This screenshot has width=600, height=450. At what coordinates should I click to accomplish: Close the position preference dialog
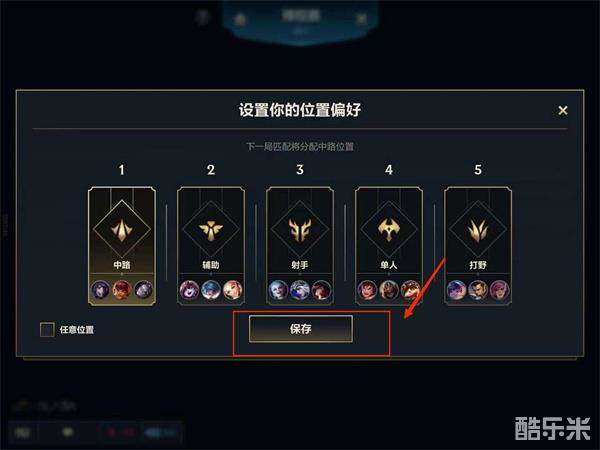pyautogui.click(x=563, y=111)
